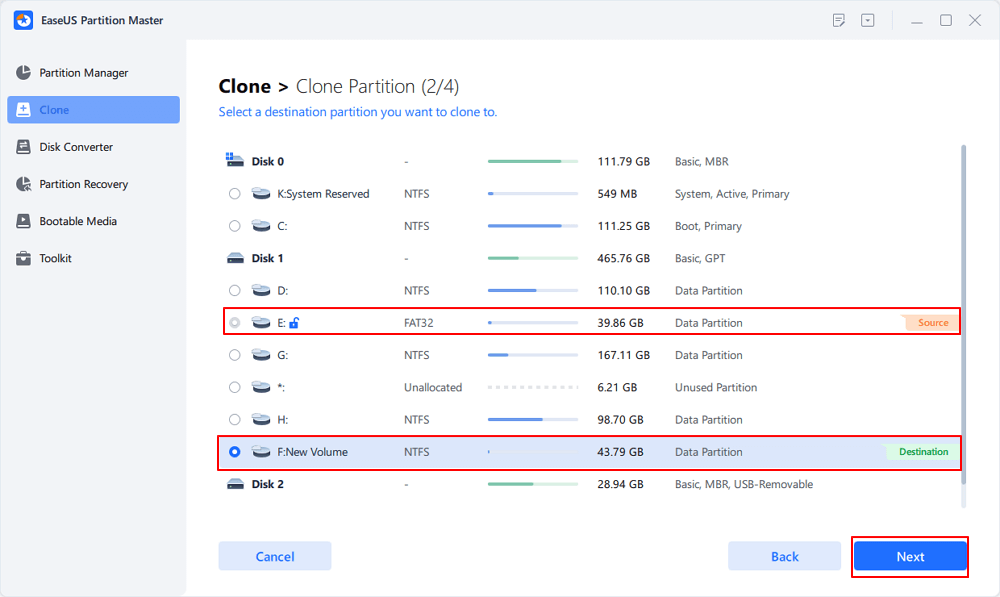
Task: Click the Disk Converter sidebar icon
Action: (24, 147)
